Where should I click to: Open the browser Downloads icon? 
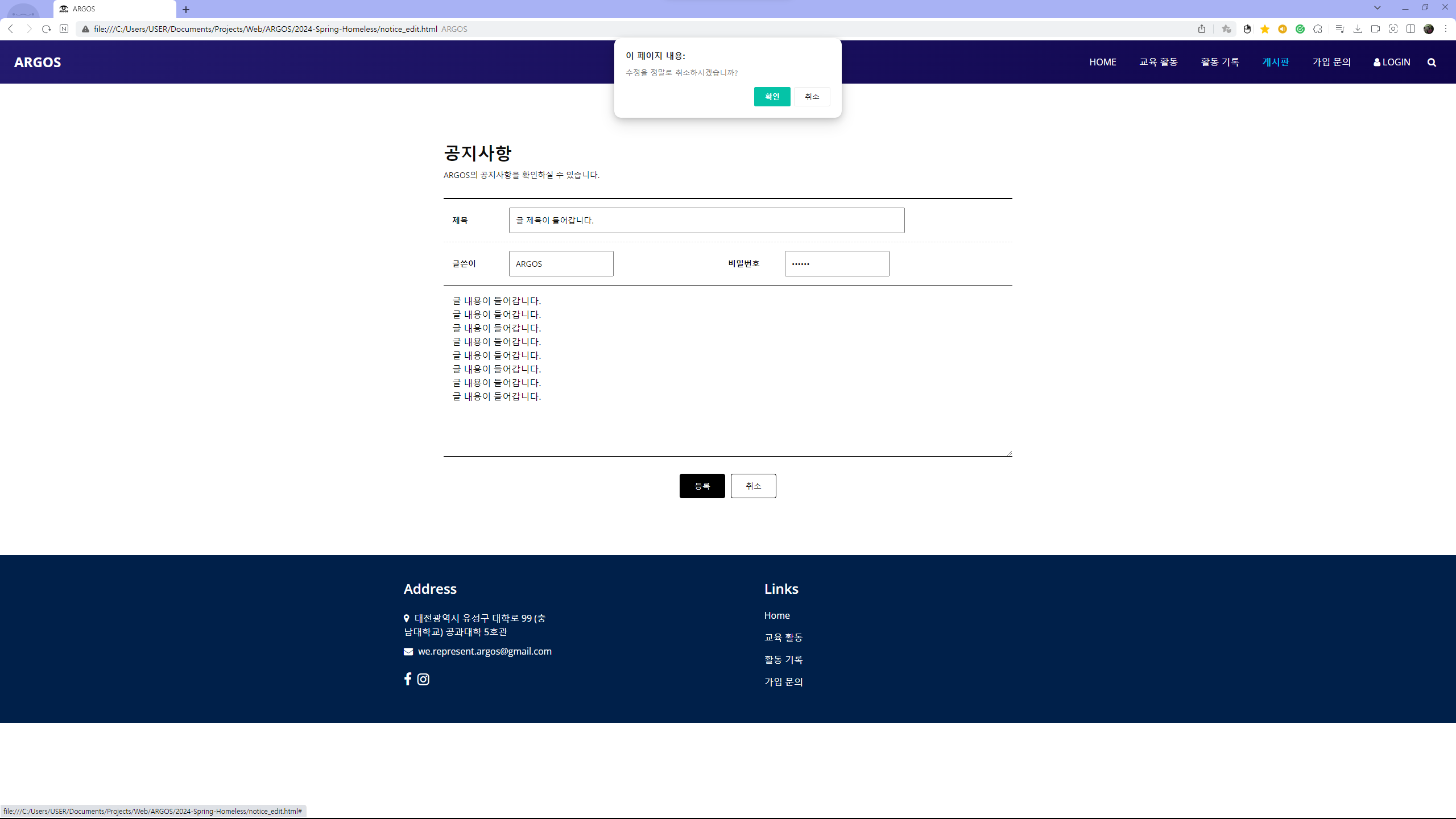1358,29
